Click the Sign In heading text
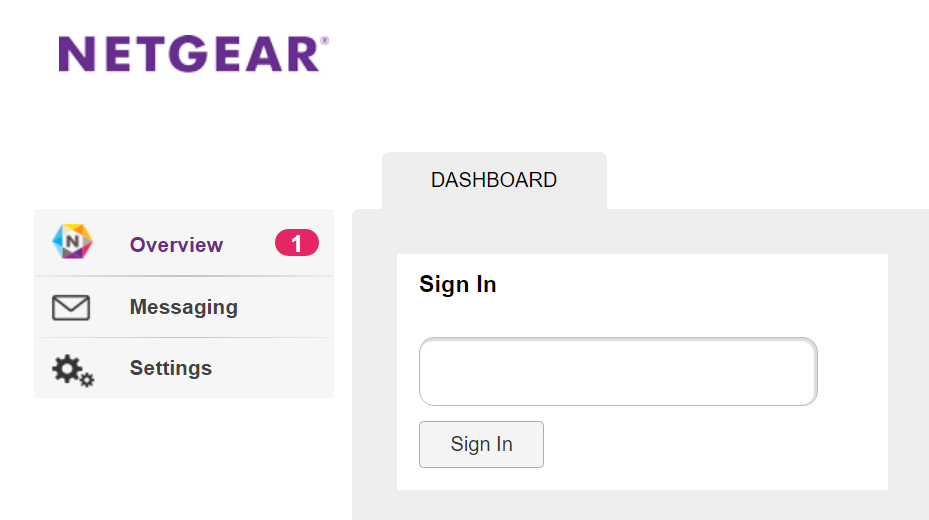Viewport: 929px width, 520px height. coord(458,284)
